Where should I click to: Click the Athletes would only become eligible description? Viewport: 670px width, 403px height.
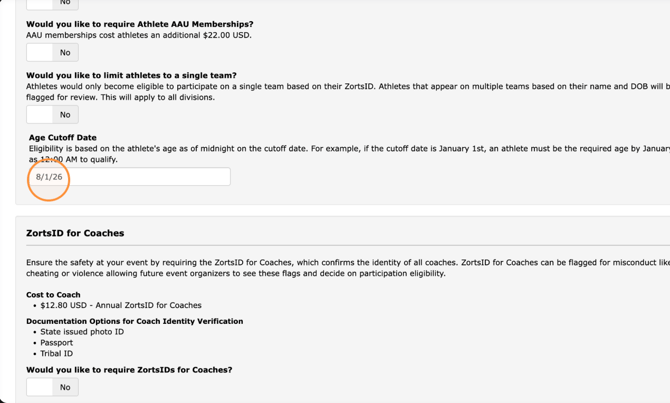point(348,92)
